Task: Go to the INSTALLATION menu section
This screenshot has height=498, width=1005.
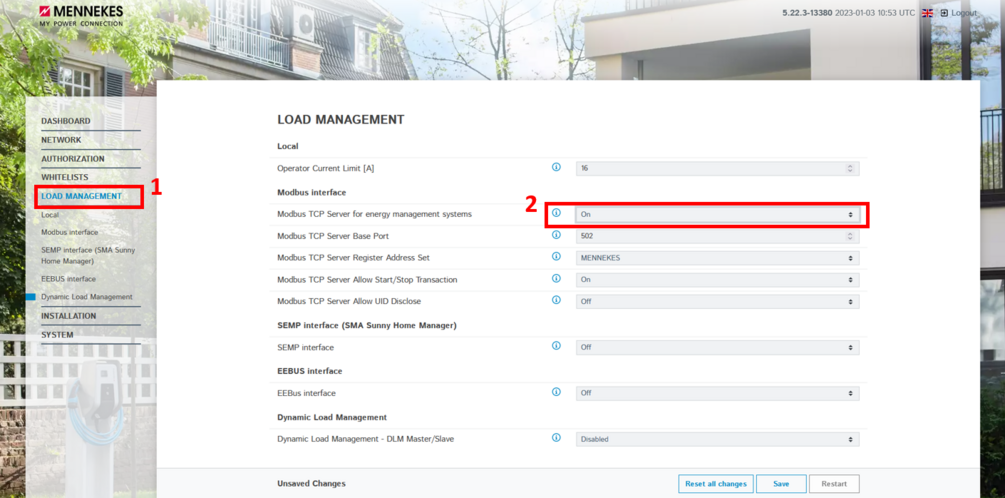Action: pos(69,316)
